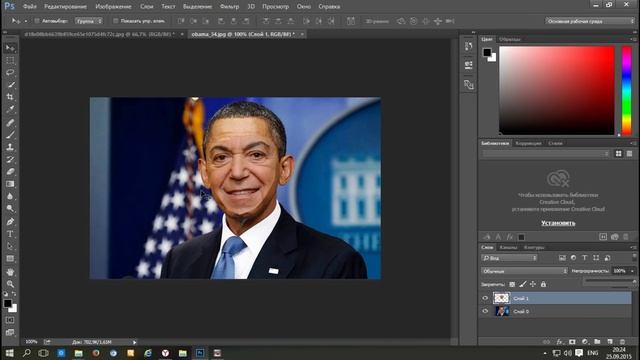The width and height of the screenshot is (640, 360).
Task: Open the opacity slider arrow
Action: click(x=633, y=271)
